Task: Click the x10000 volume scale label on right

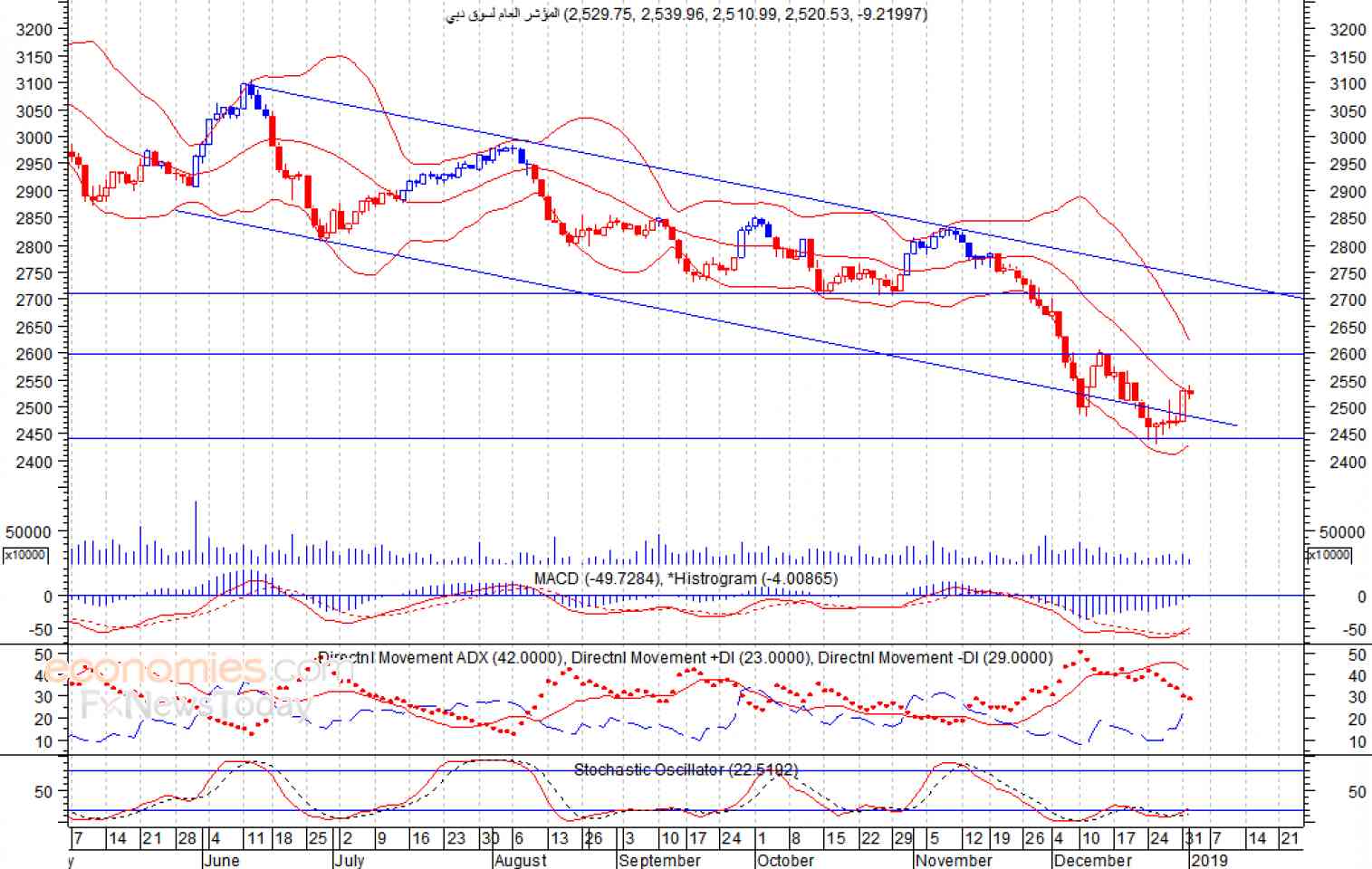Action: click(1329, 555)
